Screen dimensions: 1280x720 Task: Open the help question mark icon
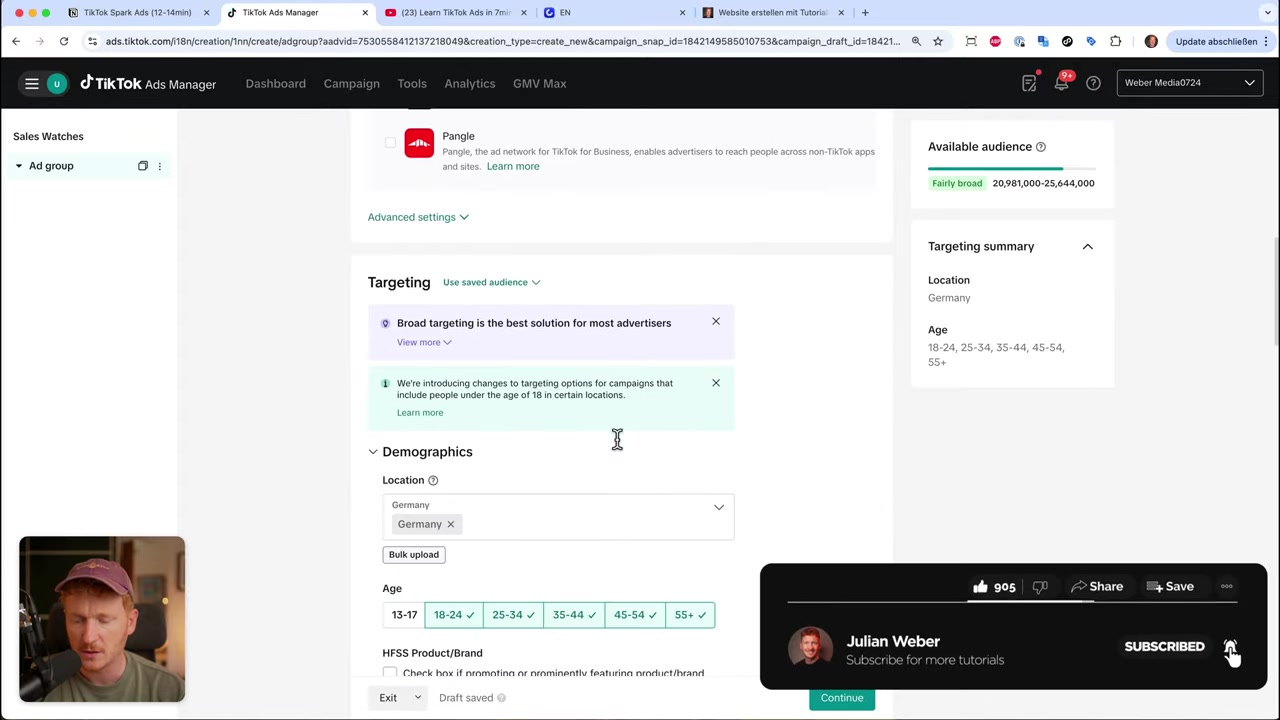pyautogui.click(x=1093, y=84)
